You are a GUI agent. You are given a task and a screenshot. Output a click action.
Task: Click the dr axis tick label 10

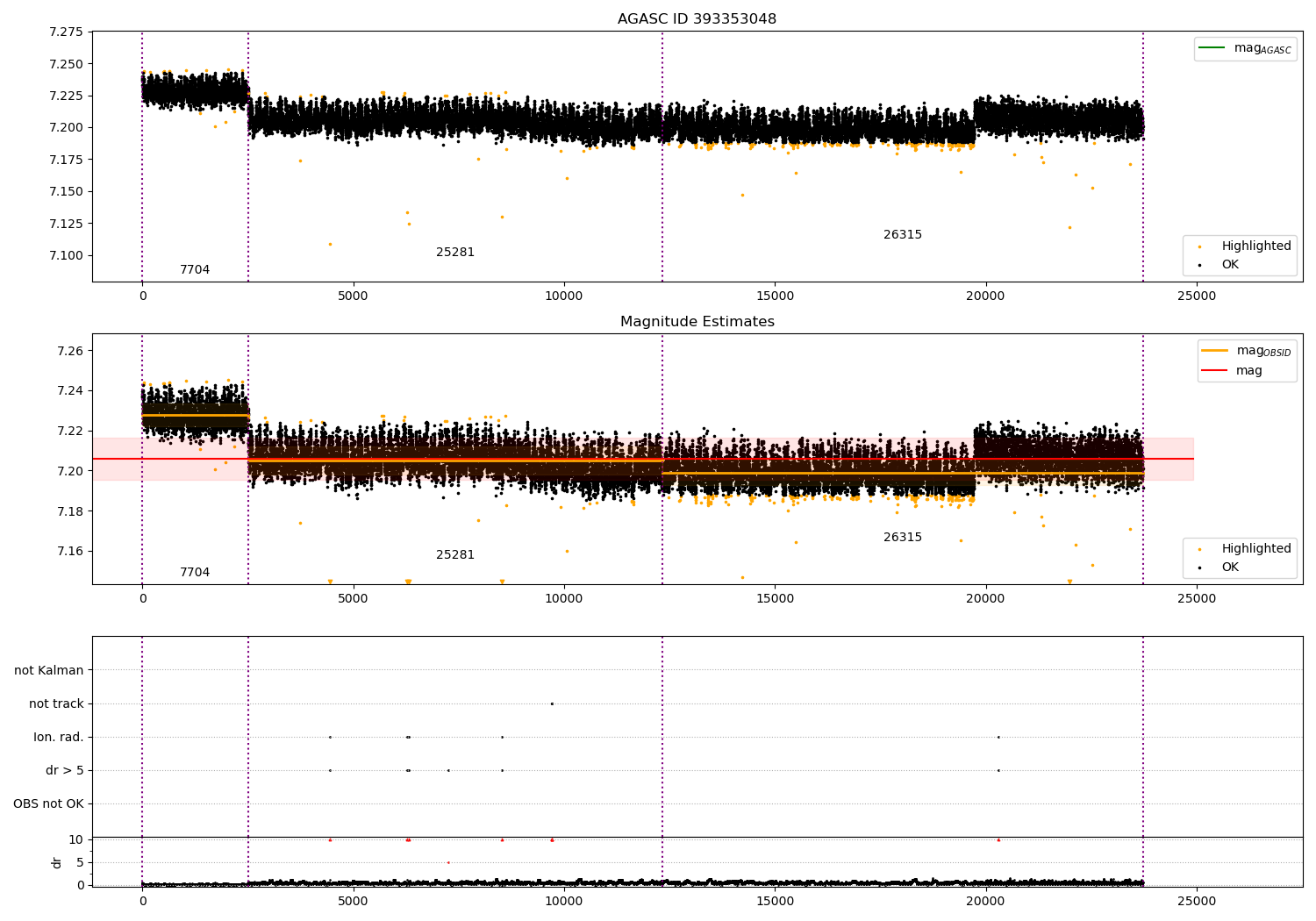(76, 840)
